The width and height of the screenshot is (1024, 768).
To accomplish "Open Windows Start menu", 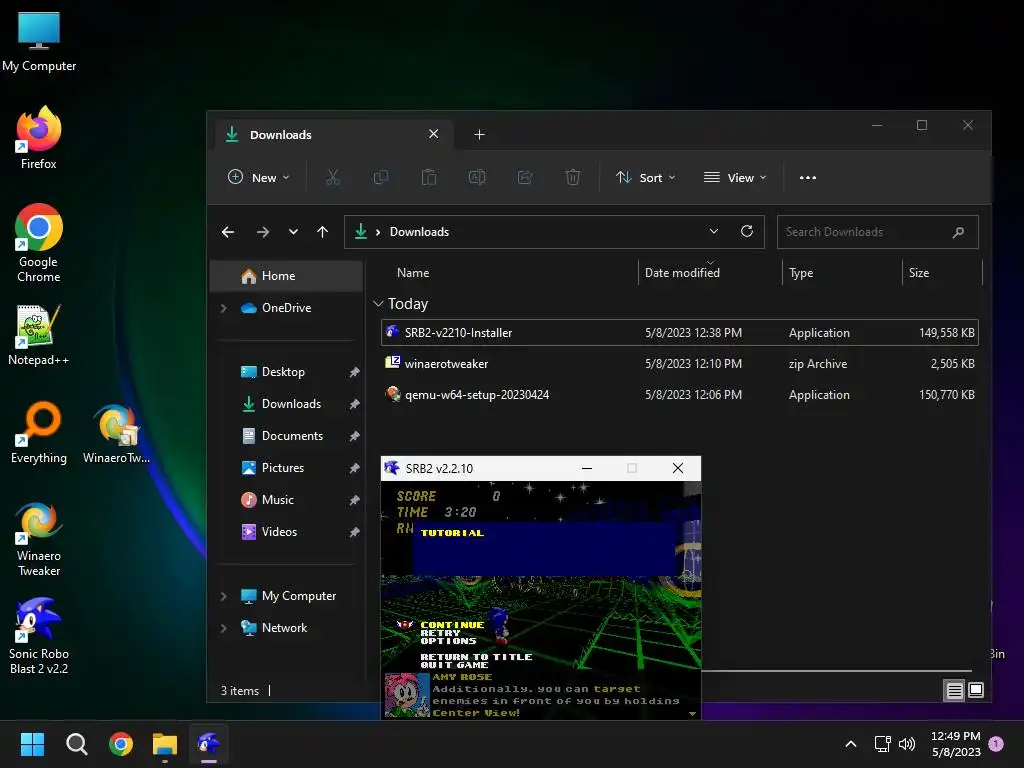I will (x=32, y=744).
